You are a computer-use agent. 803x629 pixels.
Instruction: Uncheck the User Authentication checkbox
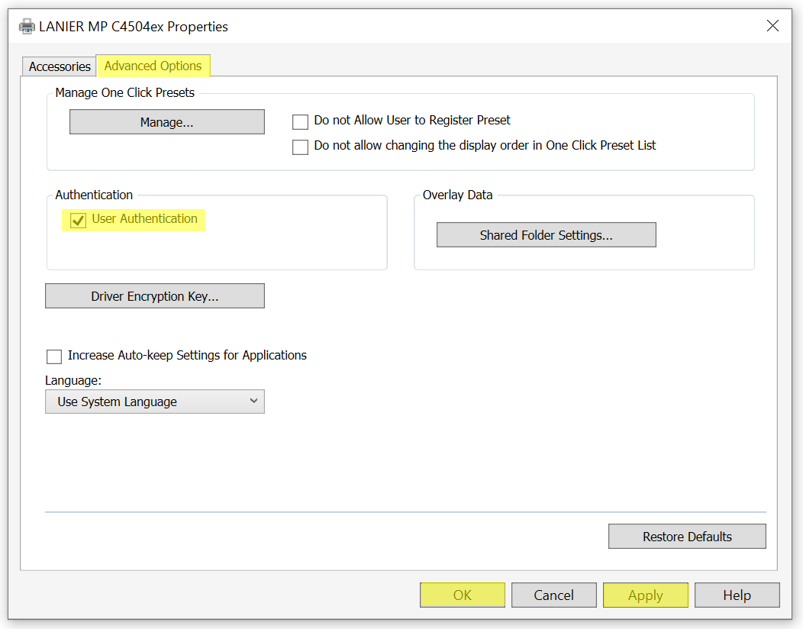78,220
